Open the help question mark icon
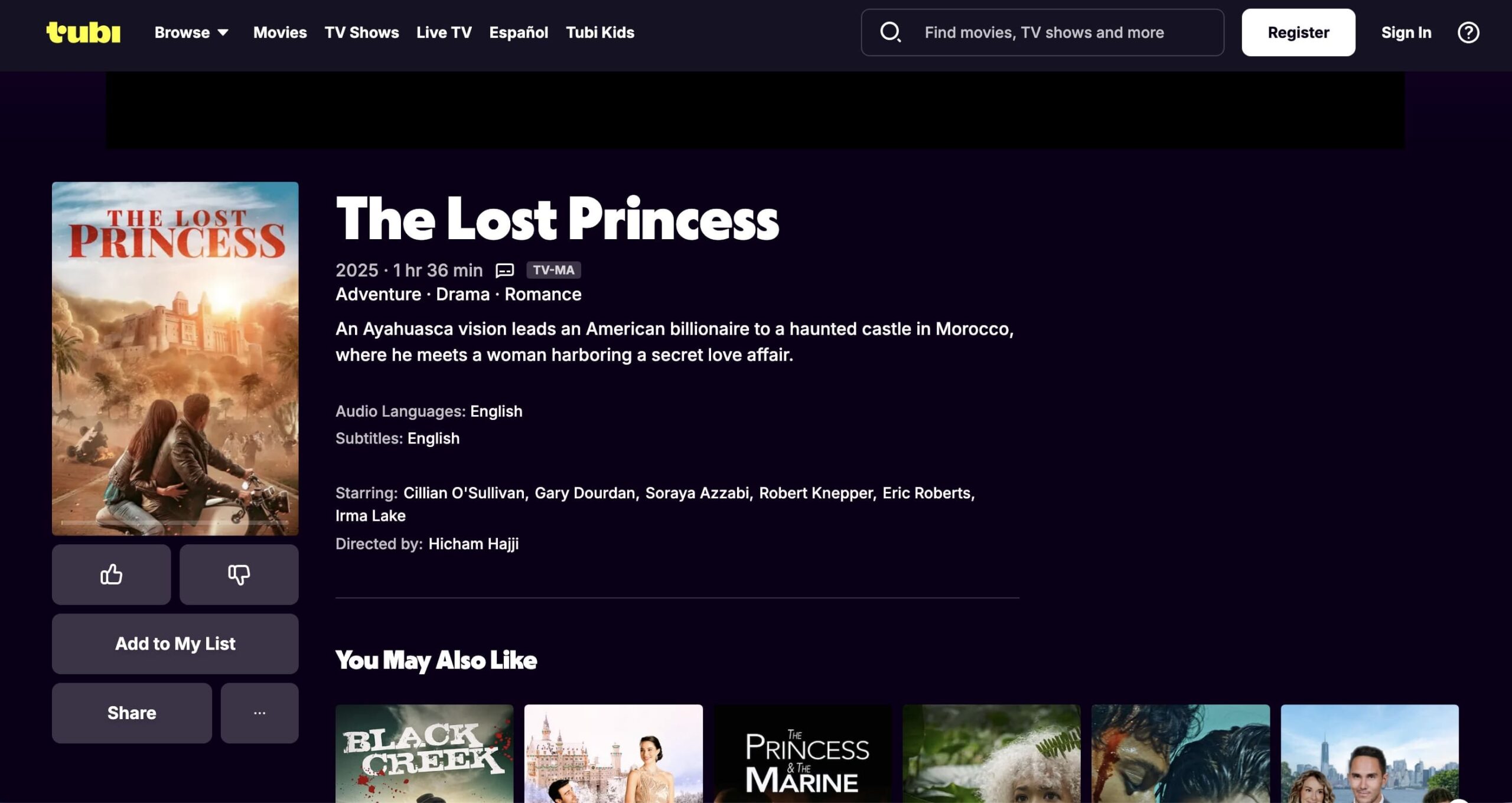This screenshot has height=803, width=1512. pos(1468,32)
